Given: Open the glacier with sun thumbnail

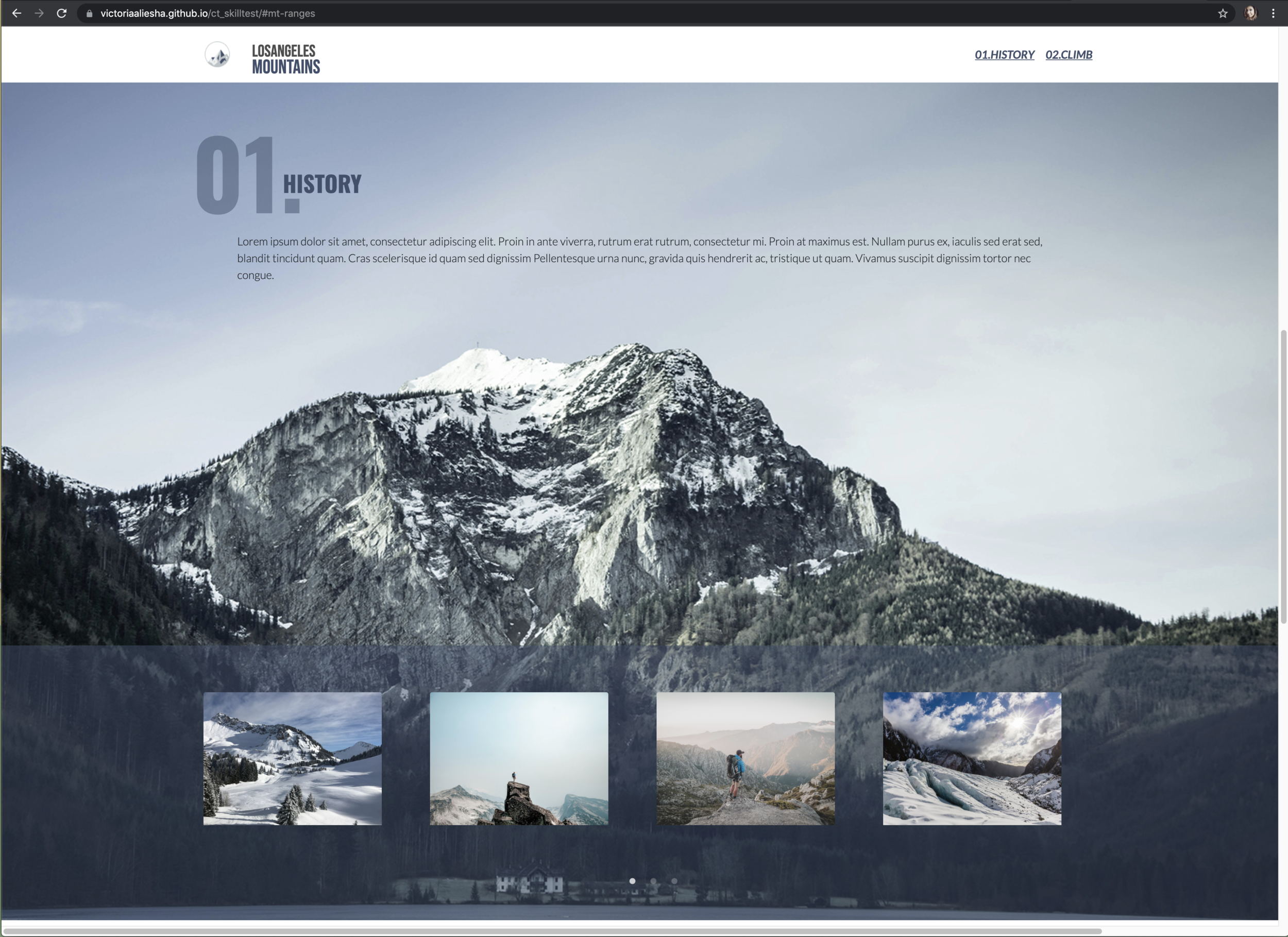Looking at the screenshot, I should [x=972, y=758].
